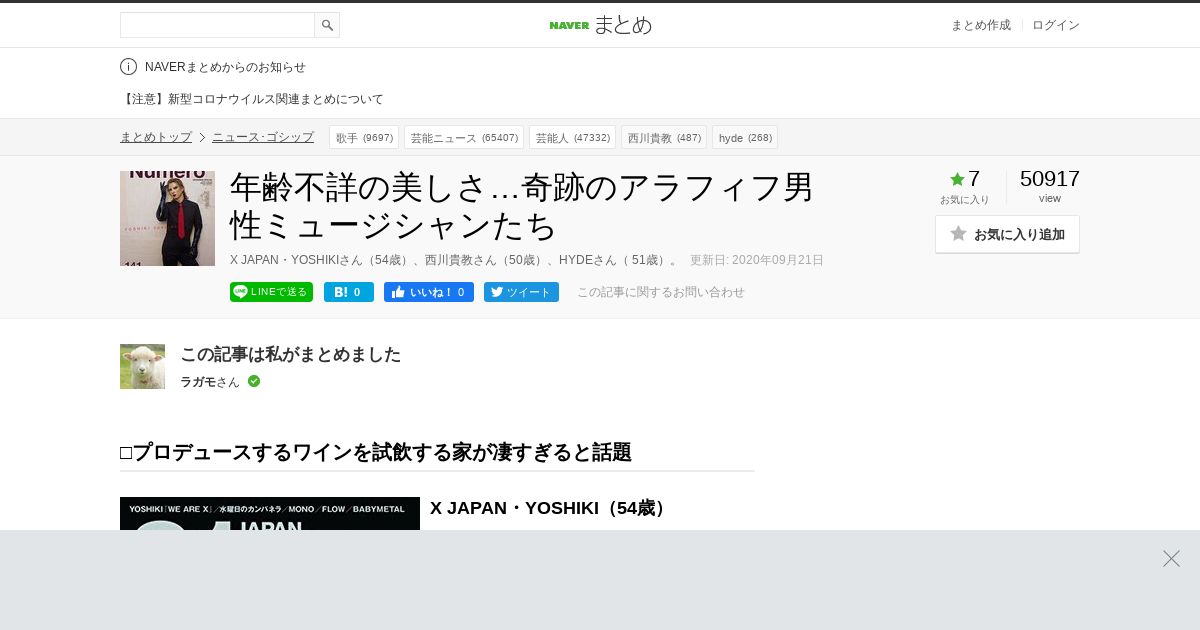Image resolution: width=1200 pixels, height=630 pixels.
Task: Select the 歌手 (9697) tag
Action: coord(364,137)
